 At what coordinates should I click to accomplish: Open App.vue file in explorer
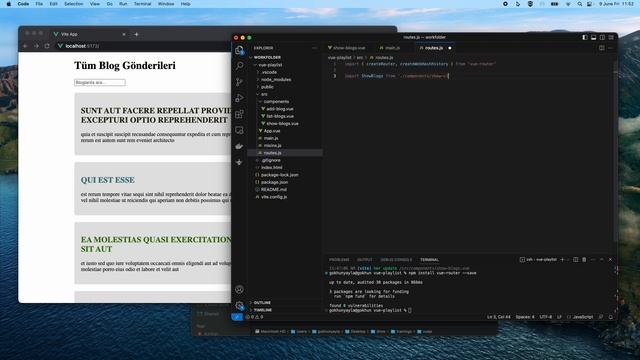[x=285, y=131]
